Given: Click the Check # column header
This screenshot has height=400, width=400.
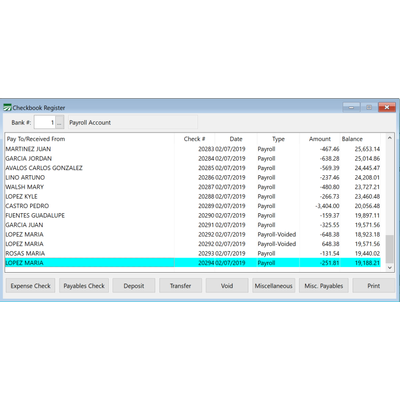Looking at the screenshot, I should click(x=194, y=139).
